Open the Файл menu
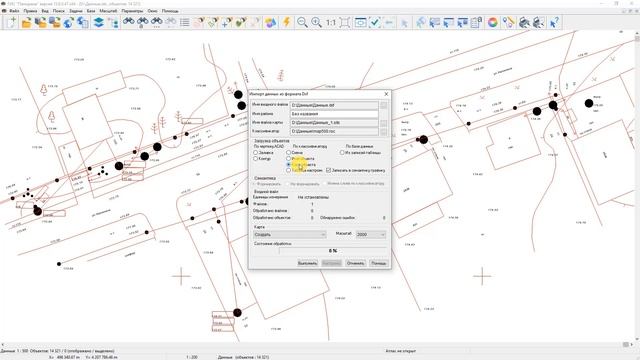Screen dimensions: 640x360 (14, 11)
